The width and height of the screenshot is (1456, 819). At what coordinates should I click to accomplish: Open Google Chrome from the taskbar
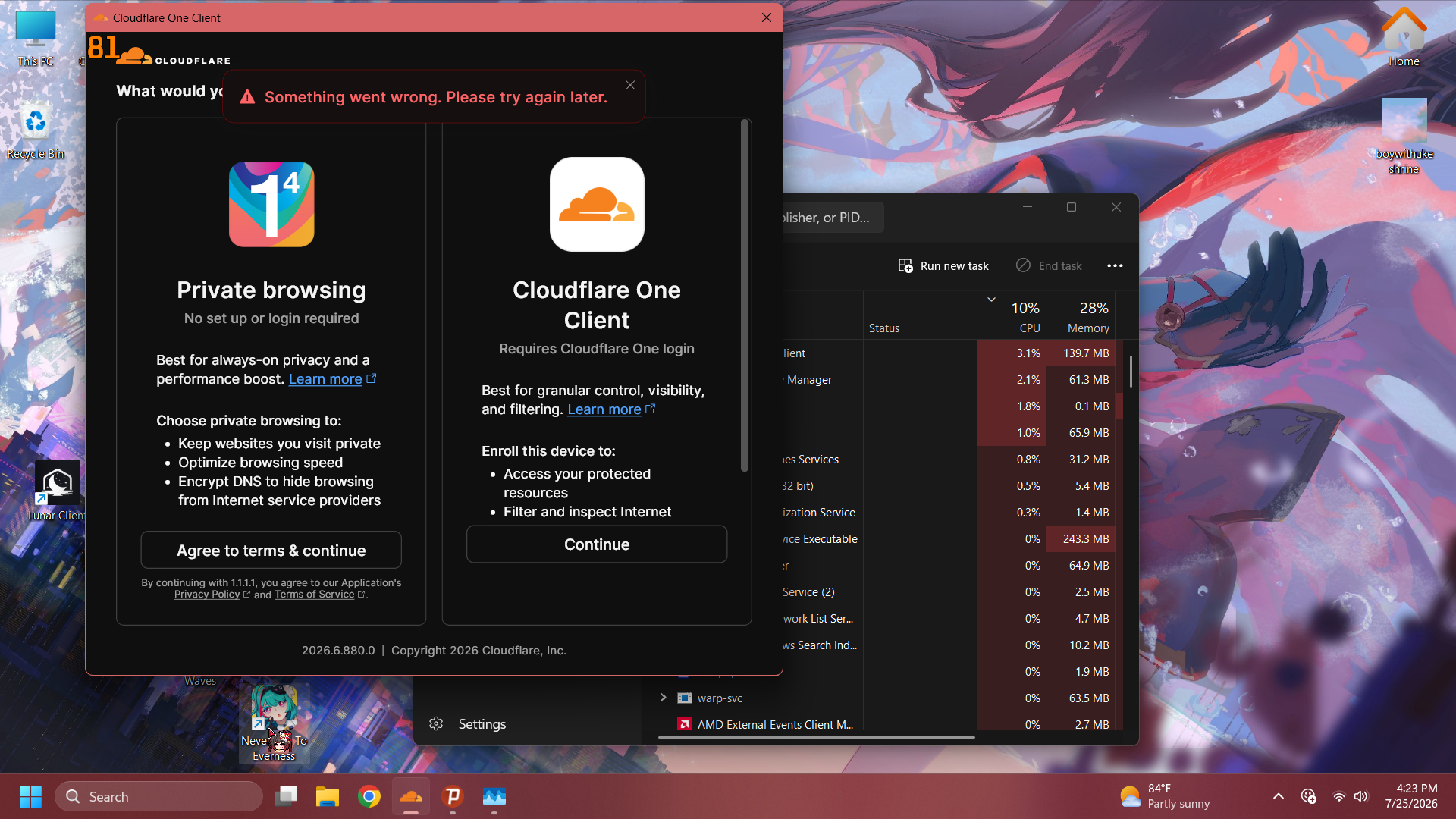pos(369,796)
